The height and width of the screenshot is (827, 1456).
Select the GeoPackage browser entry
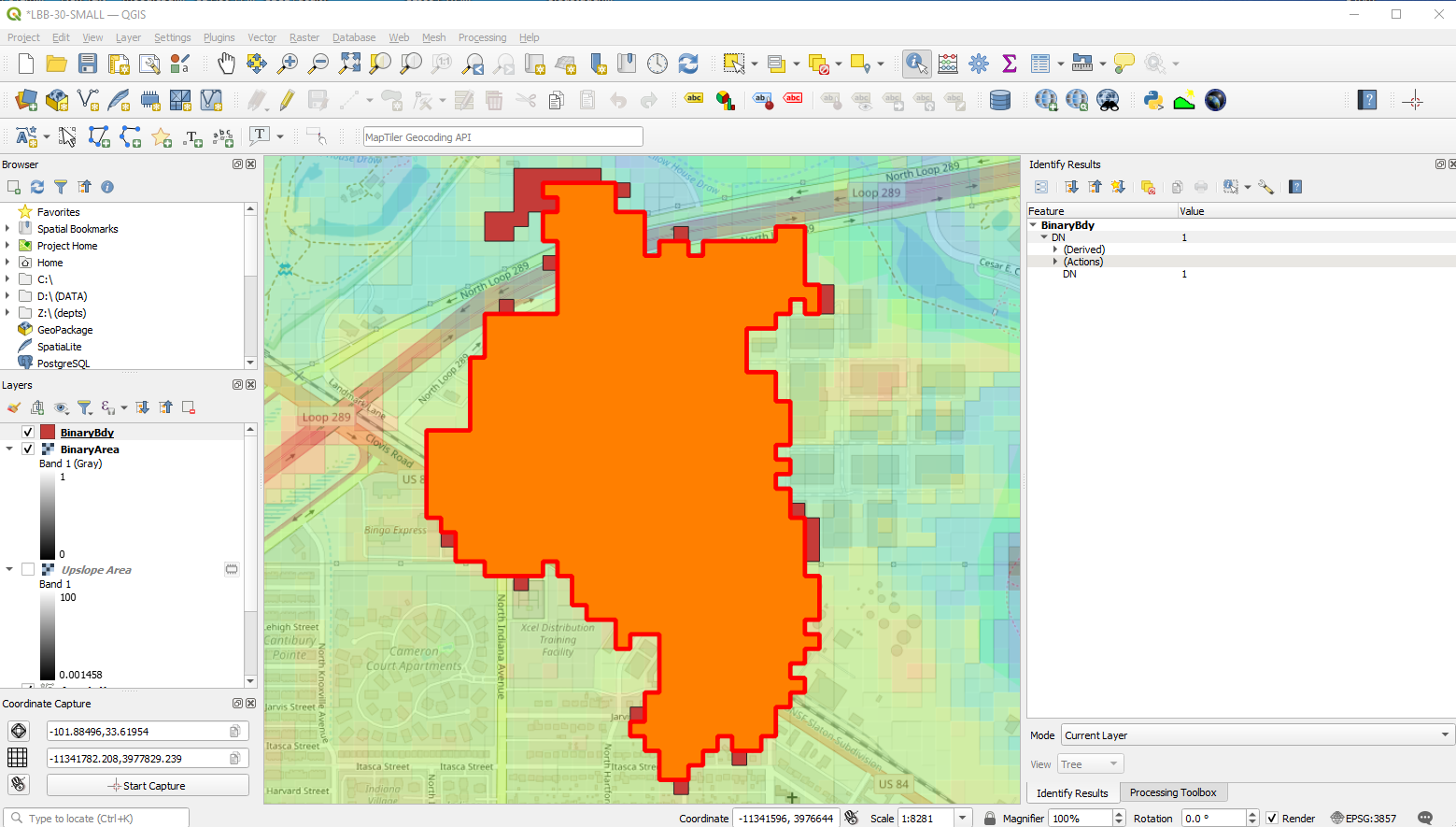pos(64,330)
